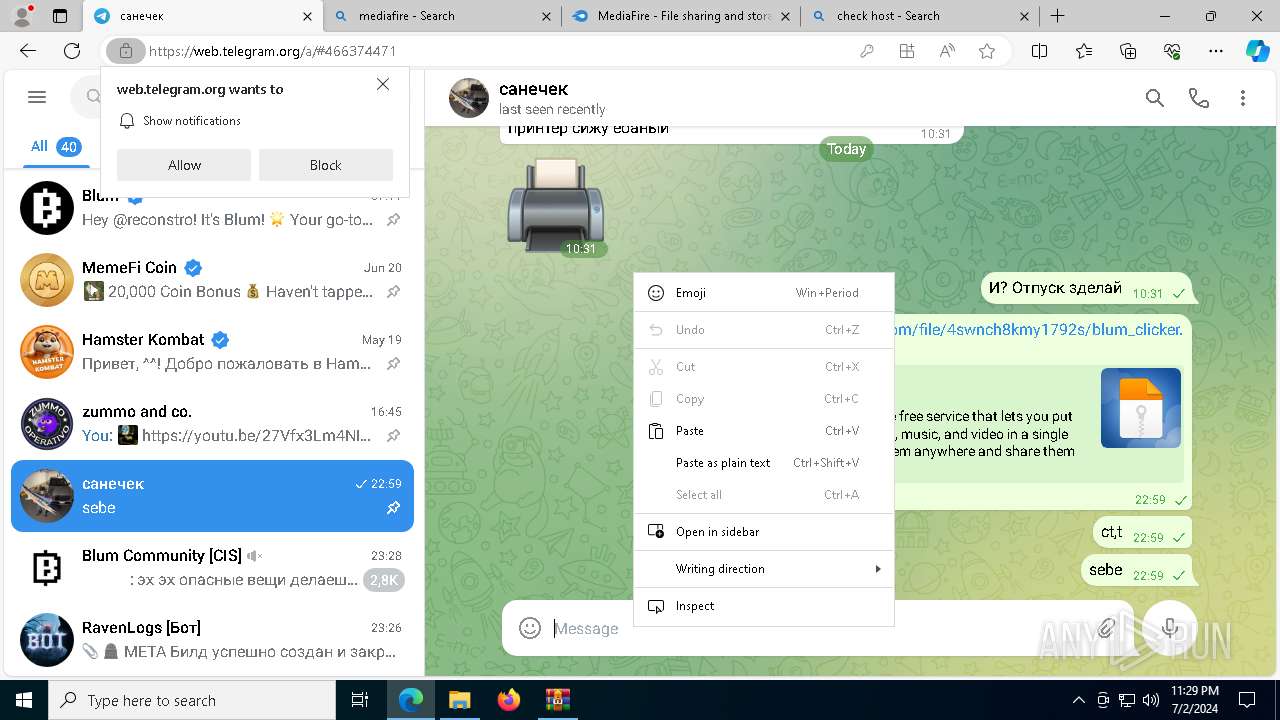This screenshot has height=720, width=1280.
Task: Open the chat's more options menu
Action: (x=1243, y=98)
